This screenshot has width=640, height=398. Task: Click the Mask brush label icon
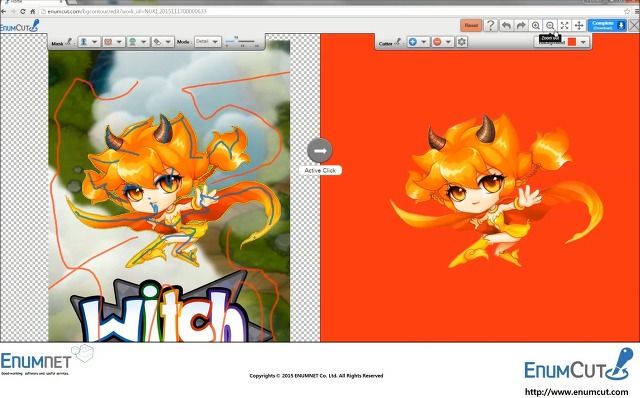pyautogui.click(x=69, y=42)
